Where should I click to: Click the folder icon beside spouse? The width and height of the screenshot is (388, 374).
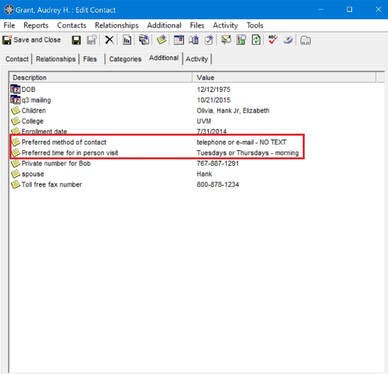click(x=15, y=174)
